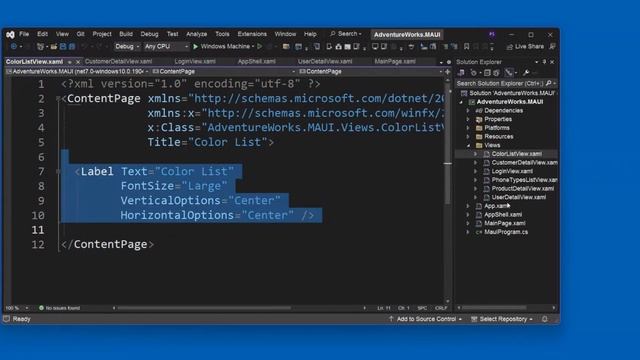This screenshot has width=640, height=360.
Task: Open AdventureWorks.MAUI project scope dropdown
Action: (78, 71)
